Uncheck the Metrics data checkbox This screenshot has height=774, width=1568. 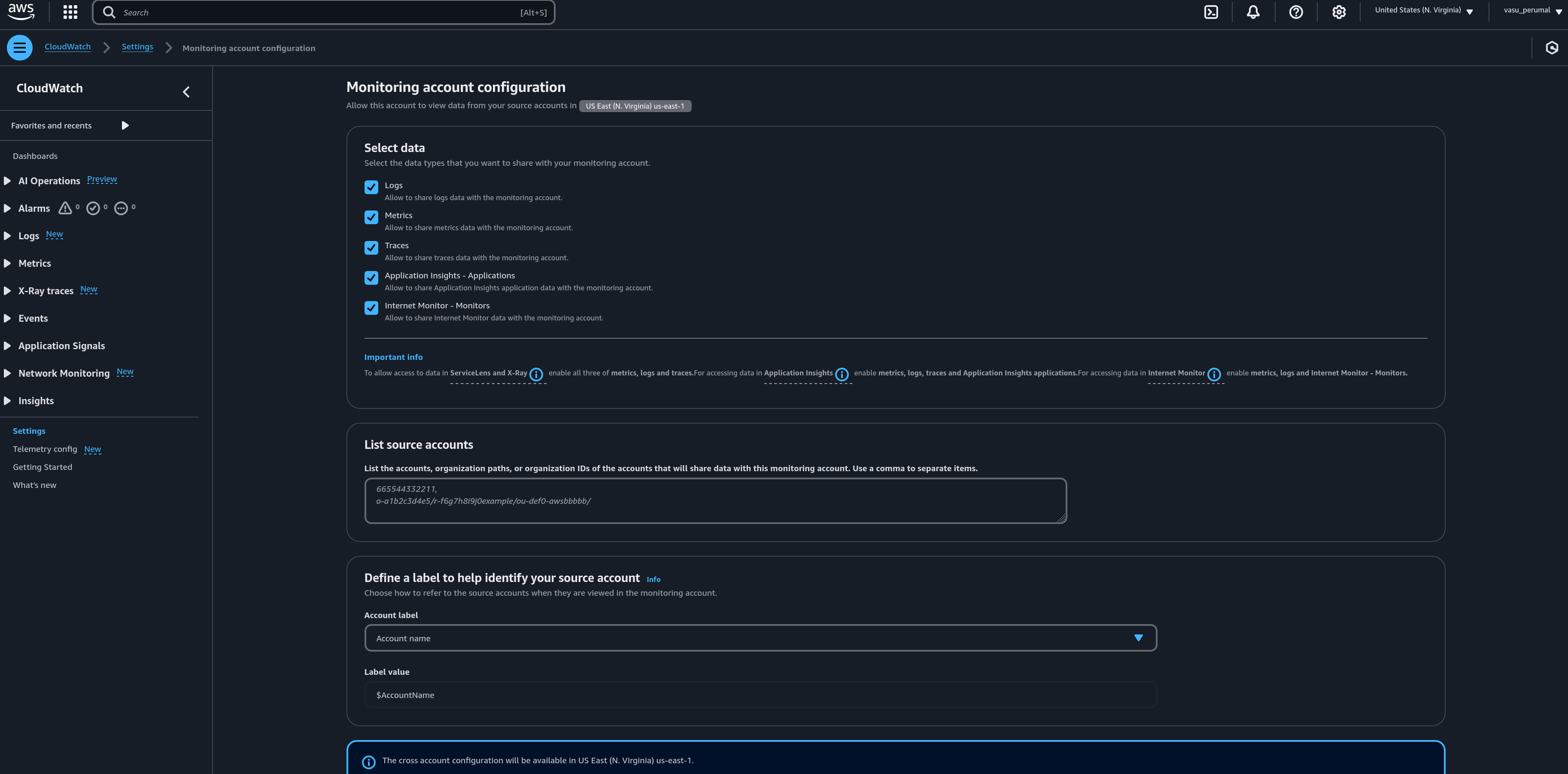tap(371, 217)
